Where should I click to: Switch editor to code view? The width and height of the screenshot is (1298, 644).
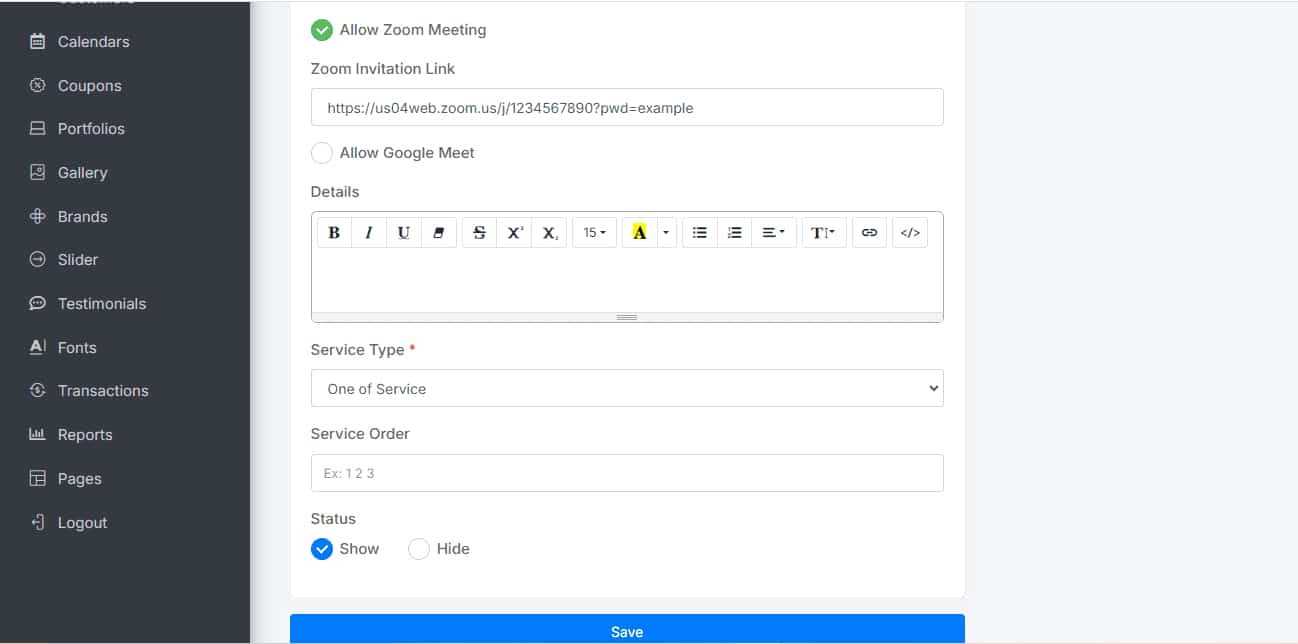pos(910,233)
